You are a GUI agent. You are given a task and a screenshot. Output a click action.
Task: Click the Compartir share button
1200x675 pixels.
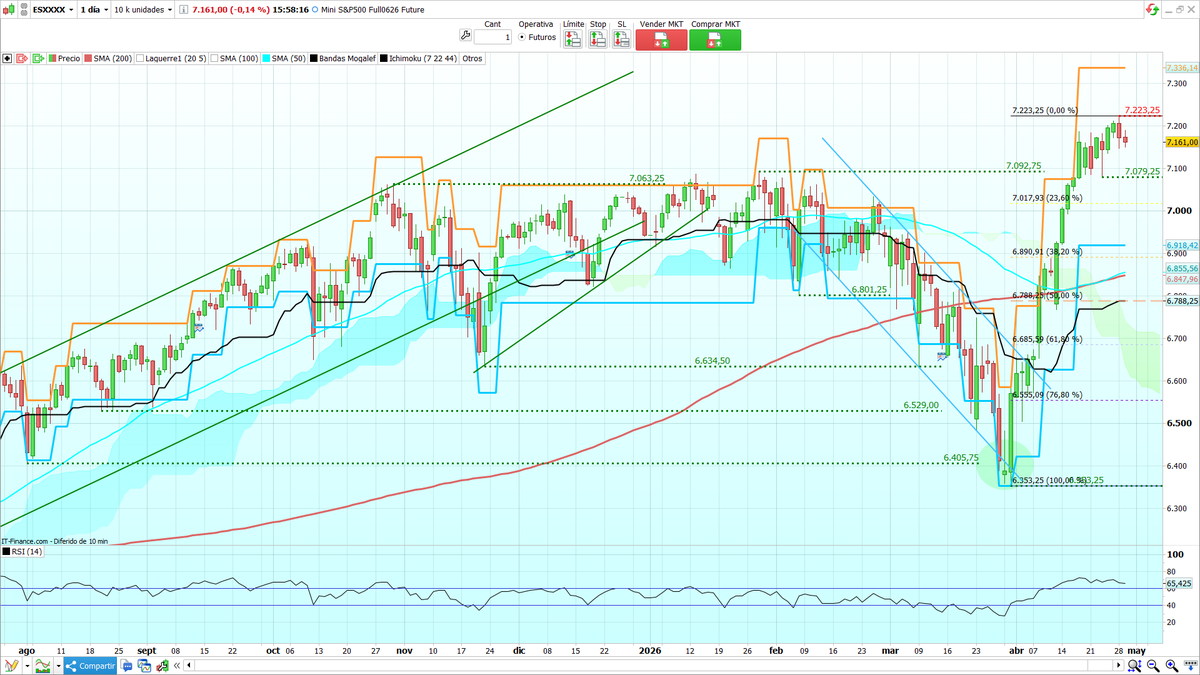[x=90, y=666]
